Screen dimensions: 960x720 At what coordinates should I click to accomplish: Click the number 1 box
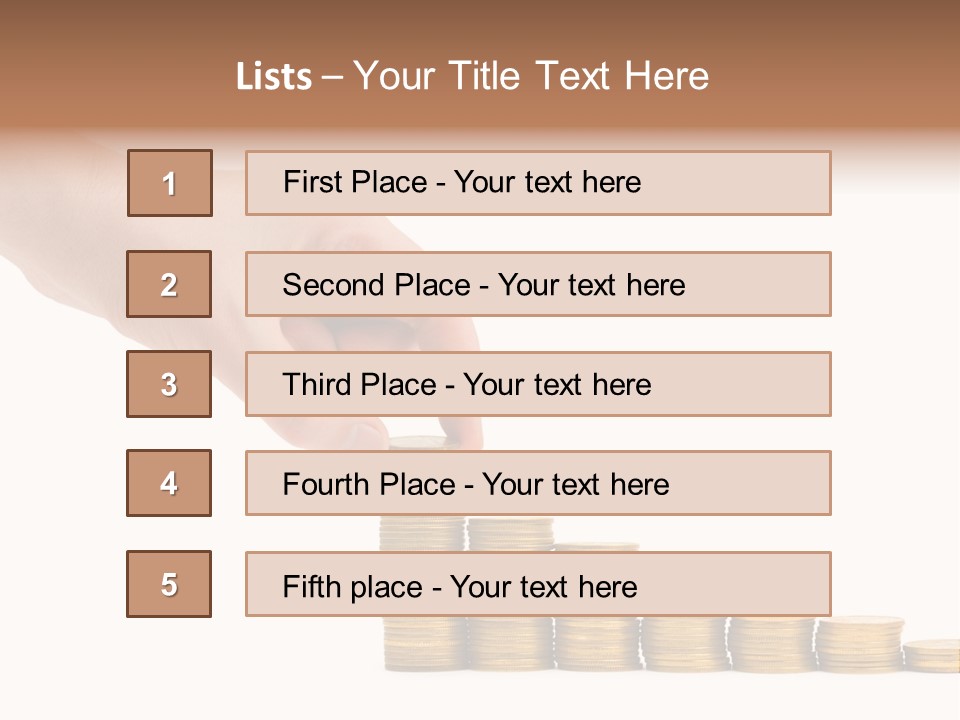point(170,183)
